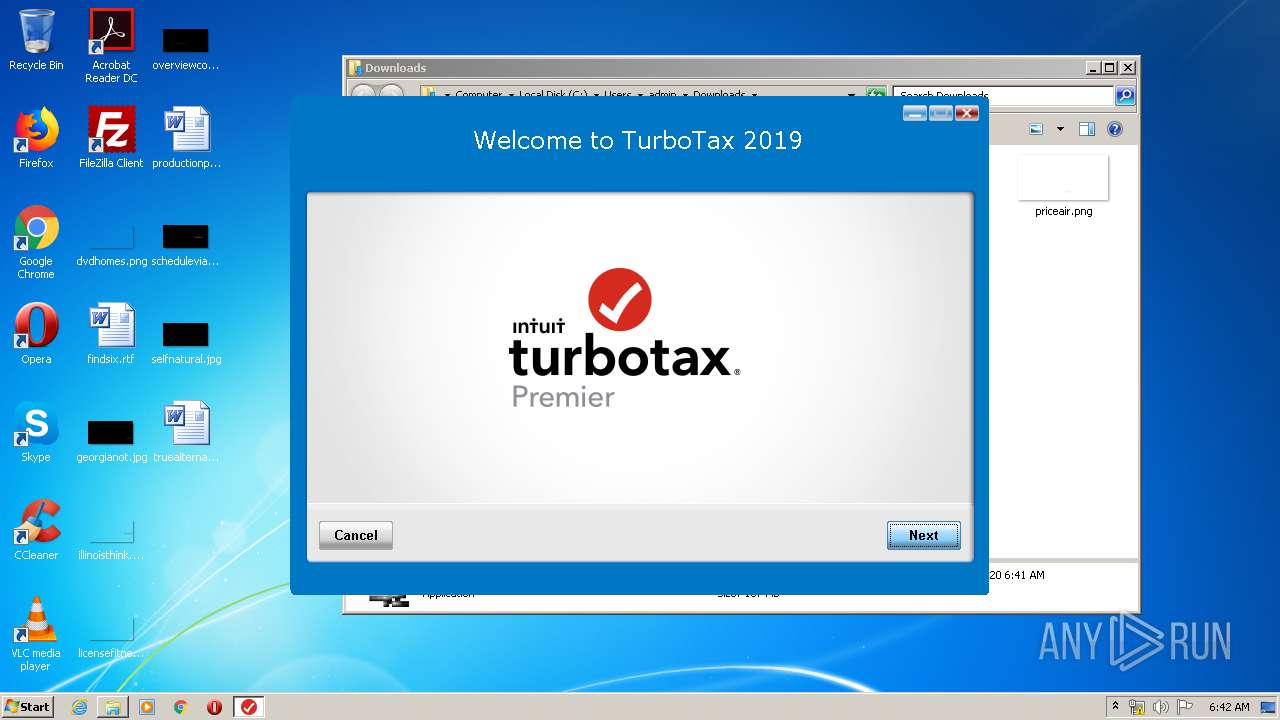Click the taskbar clock showing 6:42 AM
Screen dimensions: 1280x720
(x=1228, y=707)
